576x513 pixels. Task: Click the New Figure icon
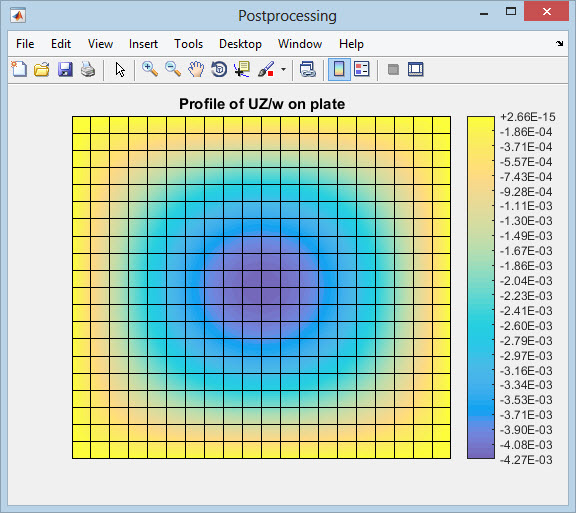[x=19, y=69]
